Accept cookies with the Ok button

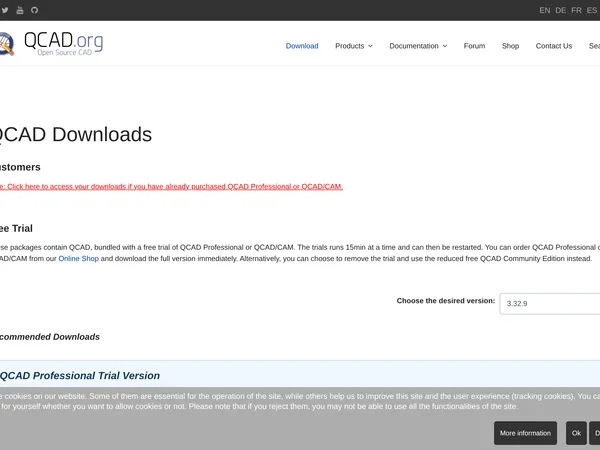pos(576,433)
